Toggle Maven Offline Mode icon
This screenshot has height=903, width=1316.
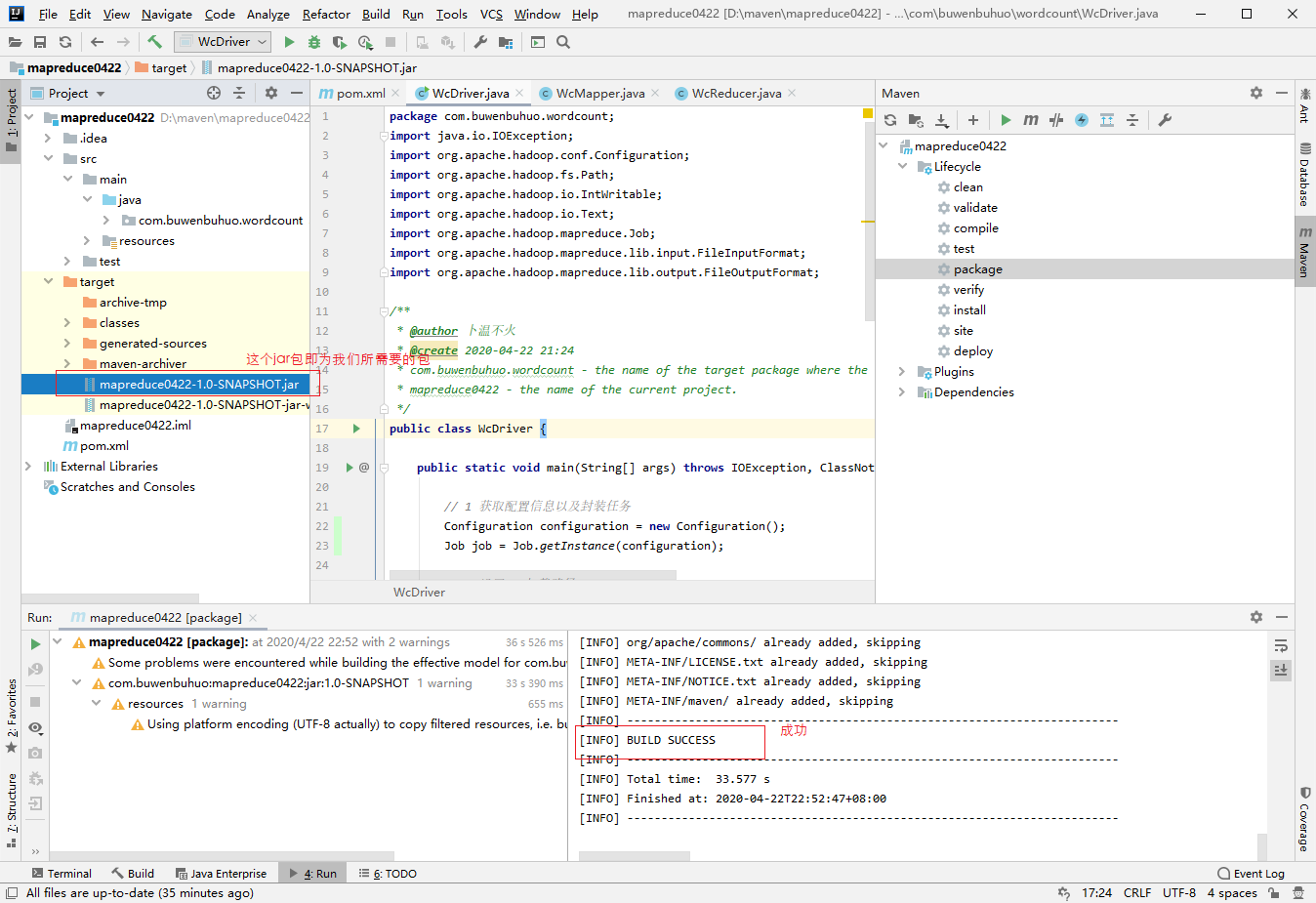pos(1056,120)
